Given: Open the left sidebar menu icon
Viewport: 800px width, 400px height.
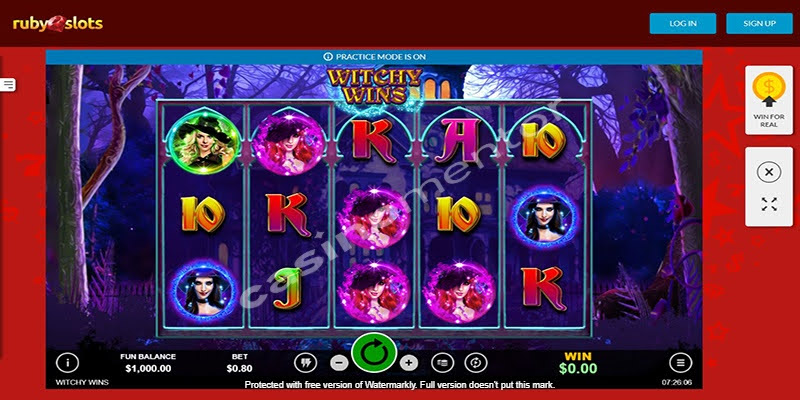Looking at the screenshot, I should 8,85.
